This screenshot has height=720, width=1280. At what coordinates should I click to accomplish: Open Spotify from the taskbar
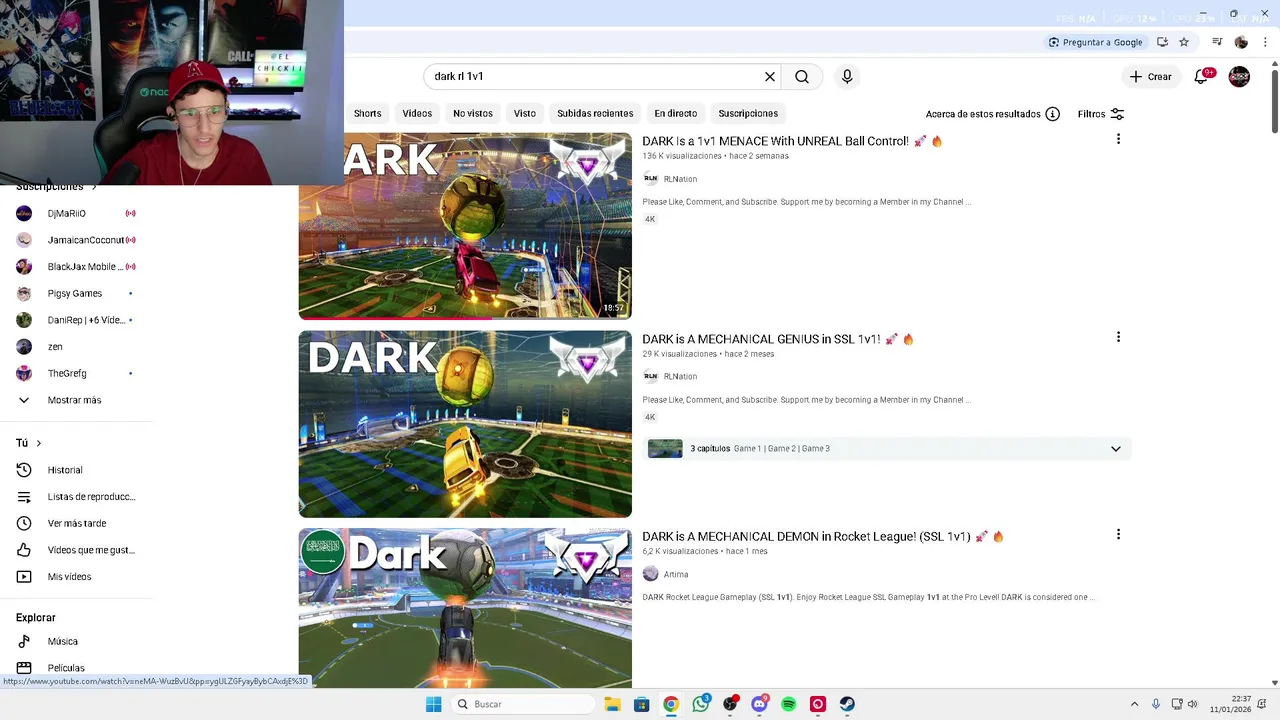pyautogui.click(x=789, y=704)
